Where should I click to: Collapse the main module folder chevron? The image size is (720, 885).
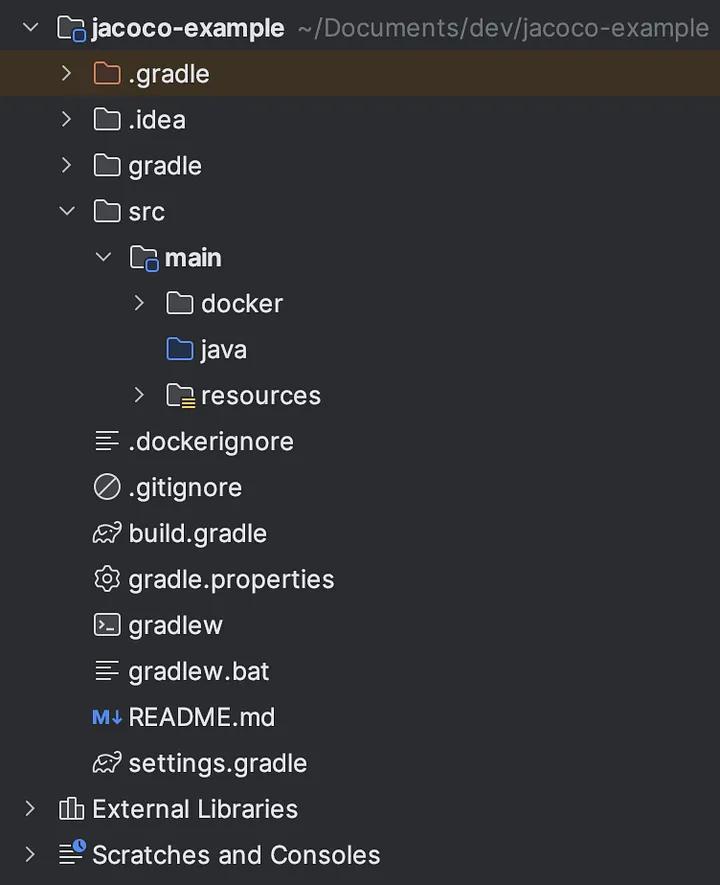coord(103,257)
